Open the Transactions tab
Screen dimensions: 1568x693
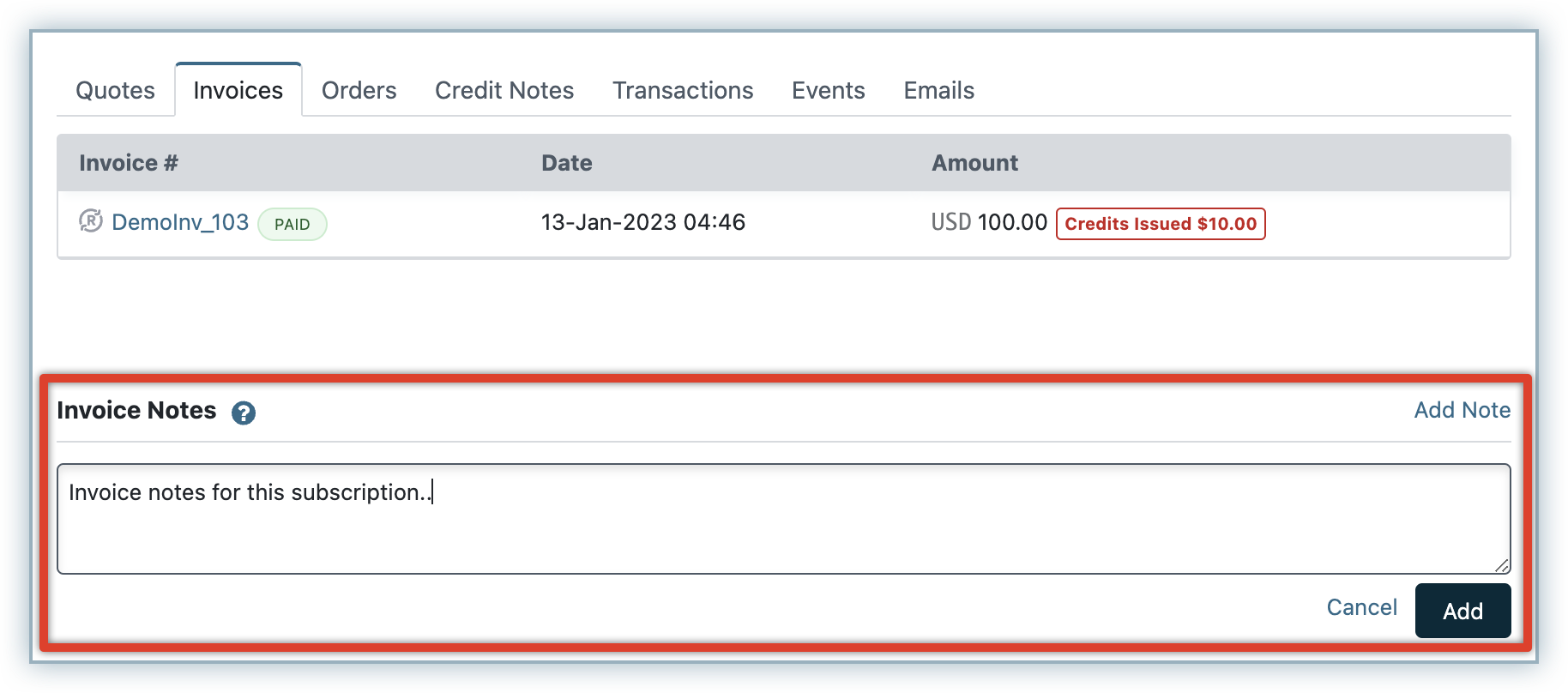point(683,90)
